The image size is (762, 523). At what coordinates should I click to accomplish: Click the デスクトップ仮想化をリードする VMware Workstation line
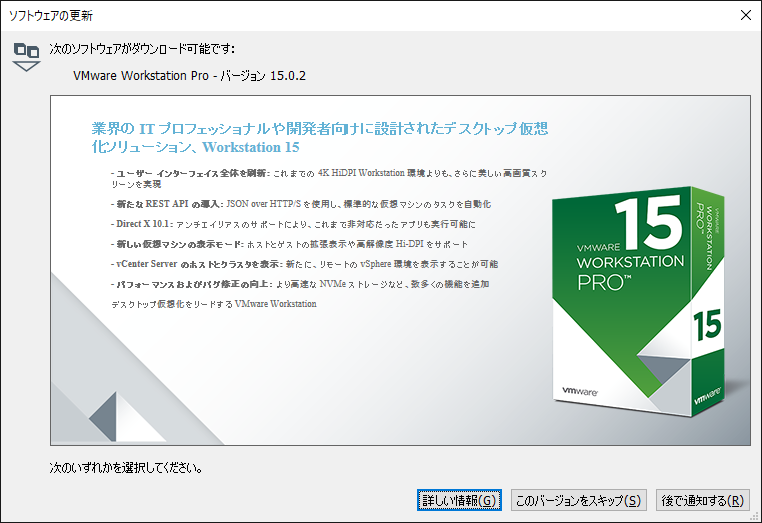coord(214,304)
